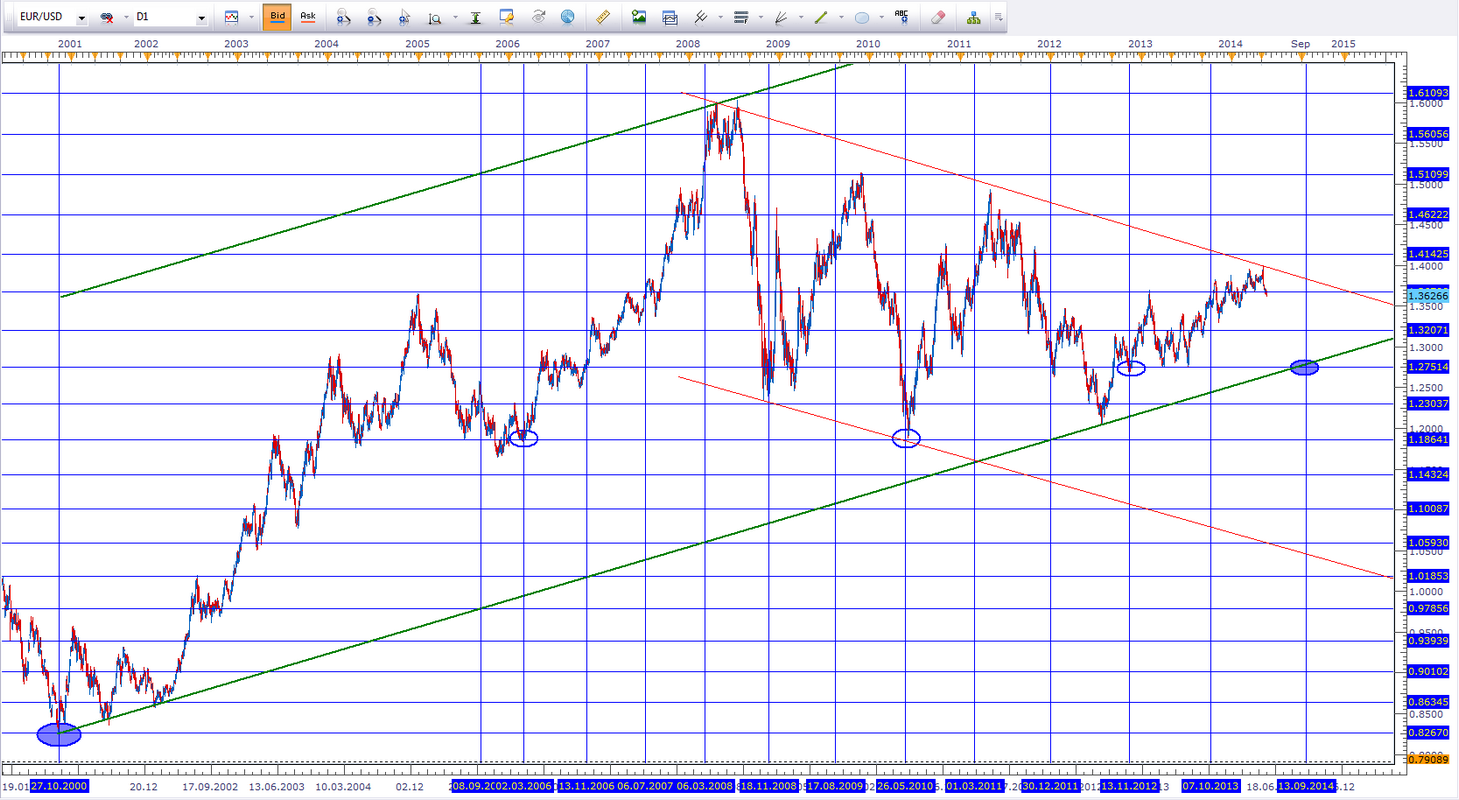Select the open ellipse on the 26.05.2010 line
The height and width of the screenshot is (800, 1459).
[905, 438]
